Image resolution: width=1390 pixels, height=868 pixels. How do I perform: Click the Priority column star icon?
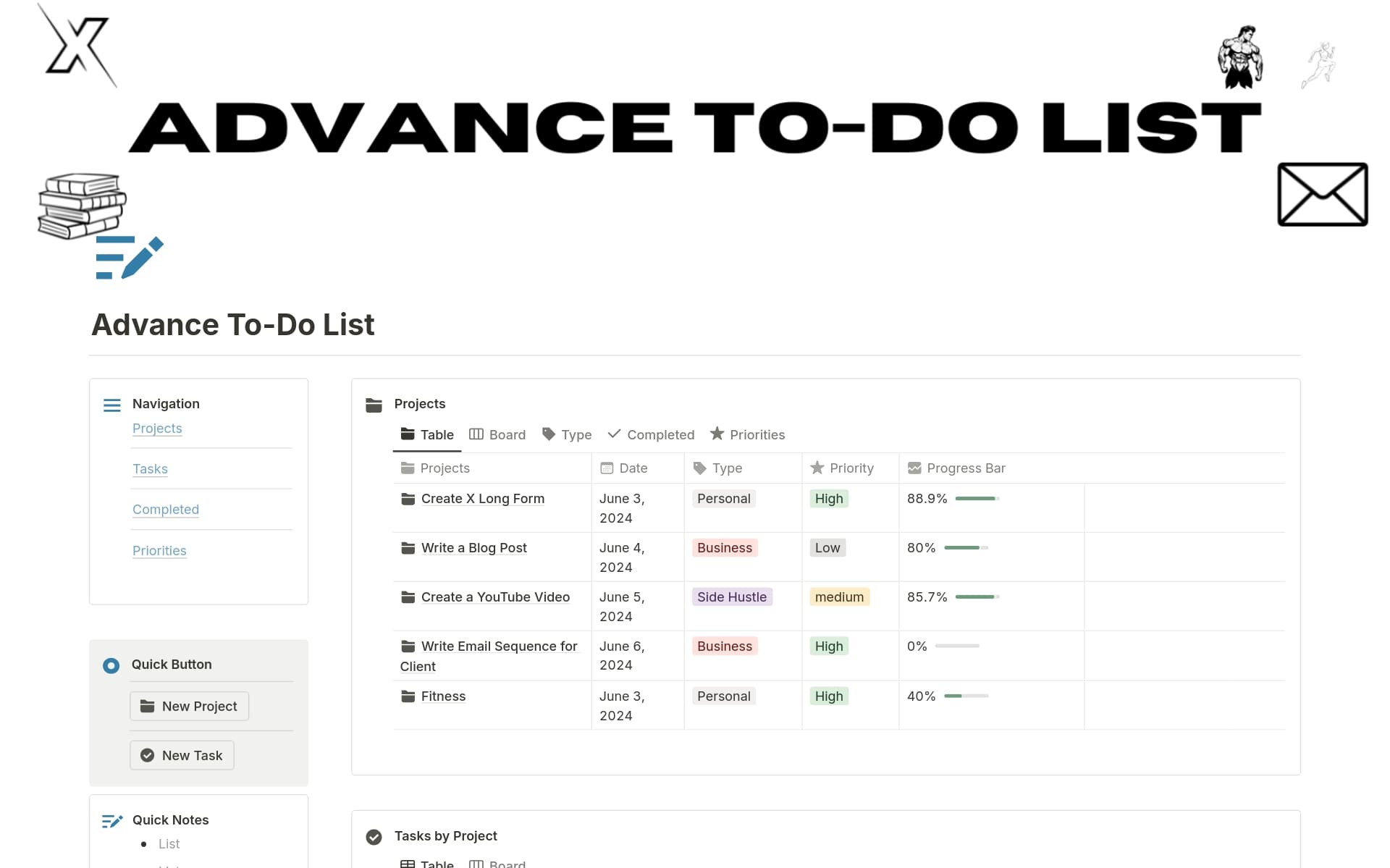pos(817,468)
